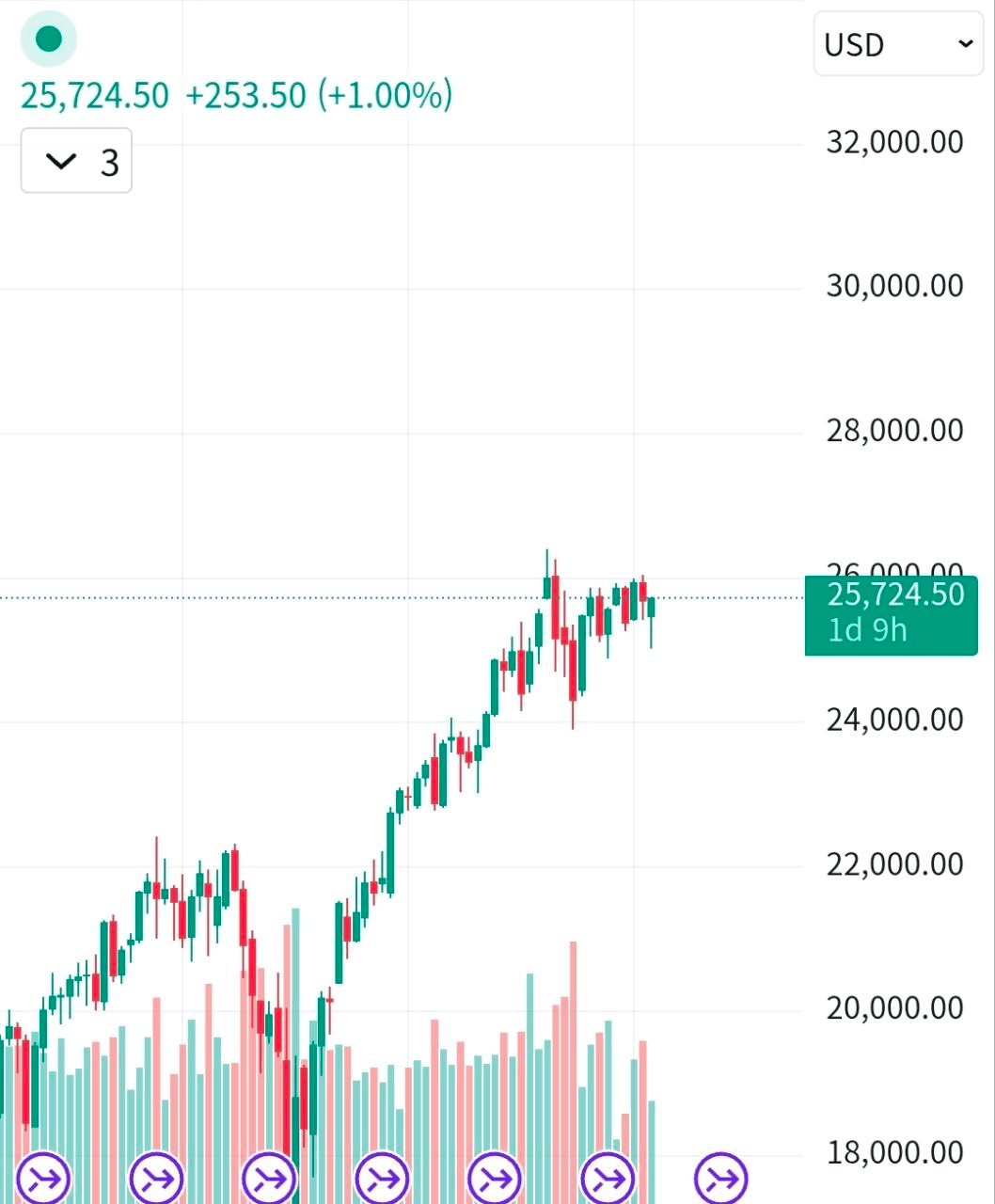995x1204 pixels.
Task: Open the USD currency dropdown
Action: 897,44
